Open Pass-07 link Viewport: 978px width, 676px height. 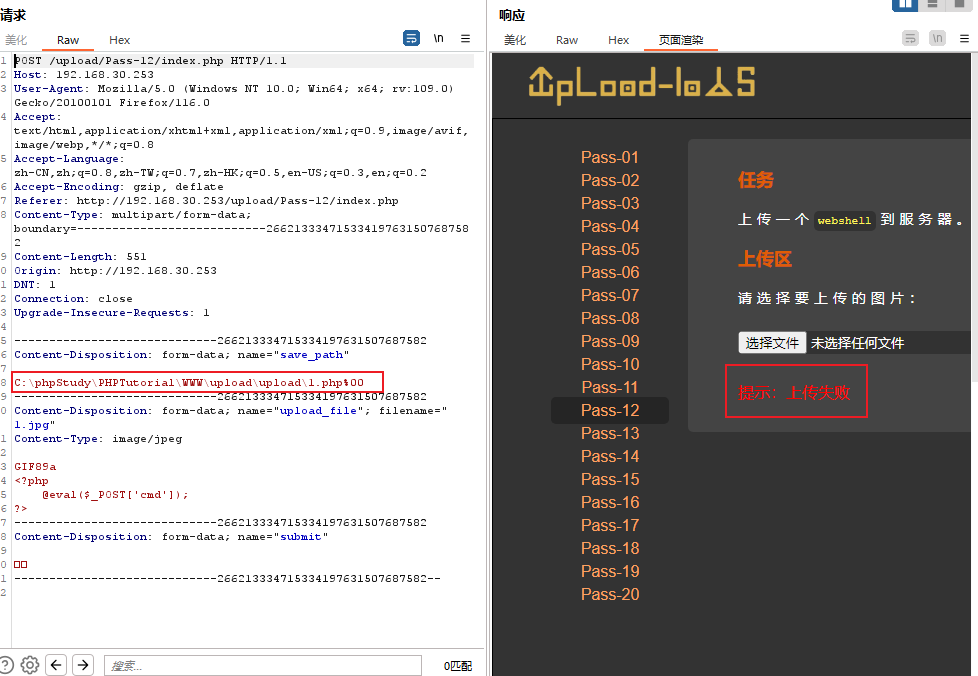[x=609, y=295]
